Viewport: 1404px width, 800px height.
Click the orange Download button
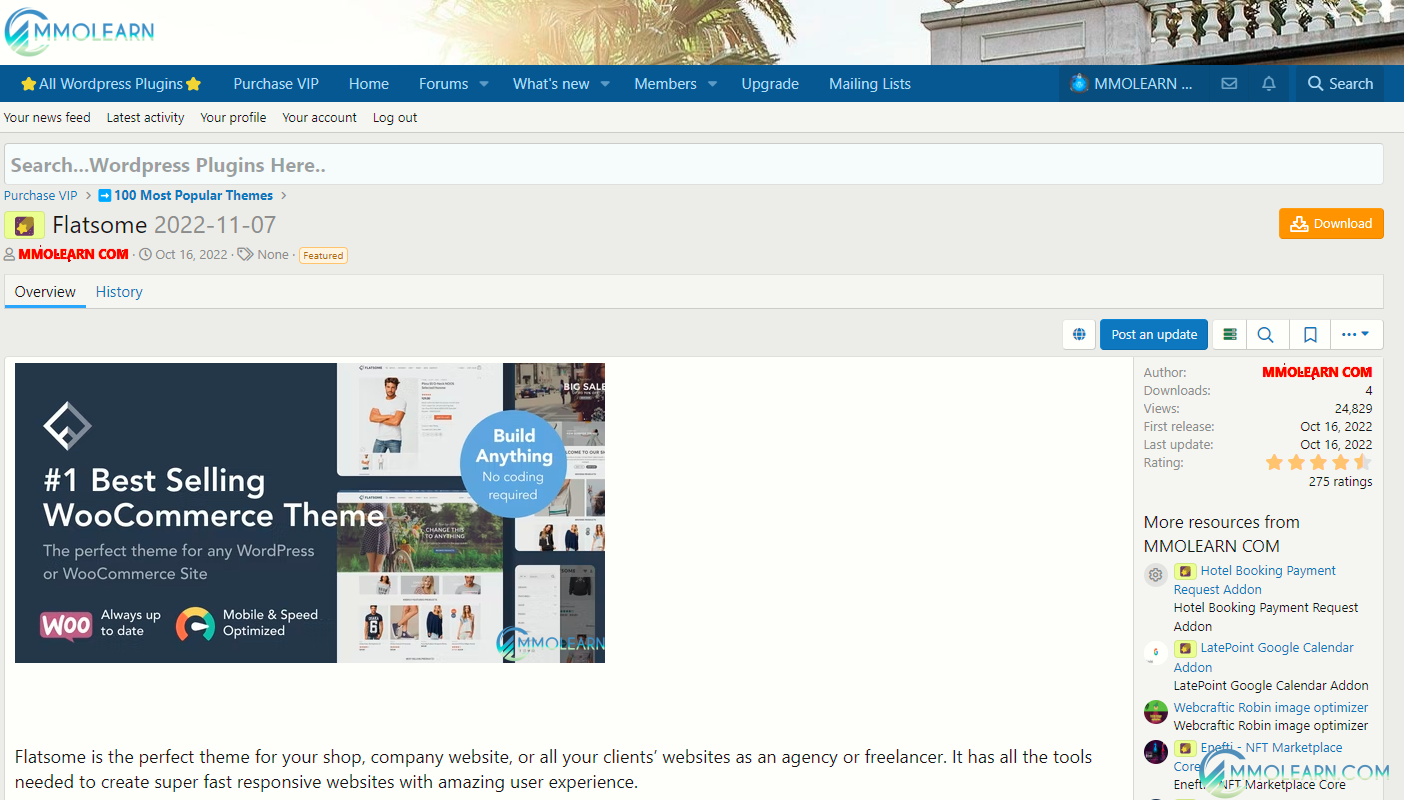[1331, 224]
